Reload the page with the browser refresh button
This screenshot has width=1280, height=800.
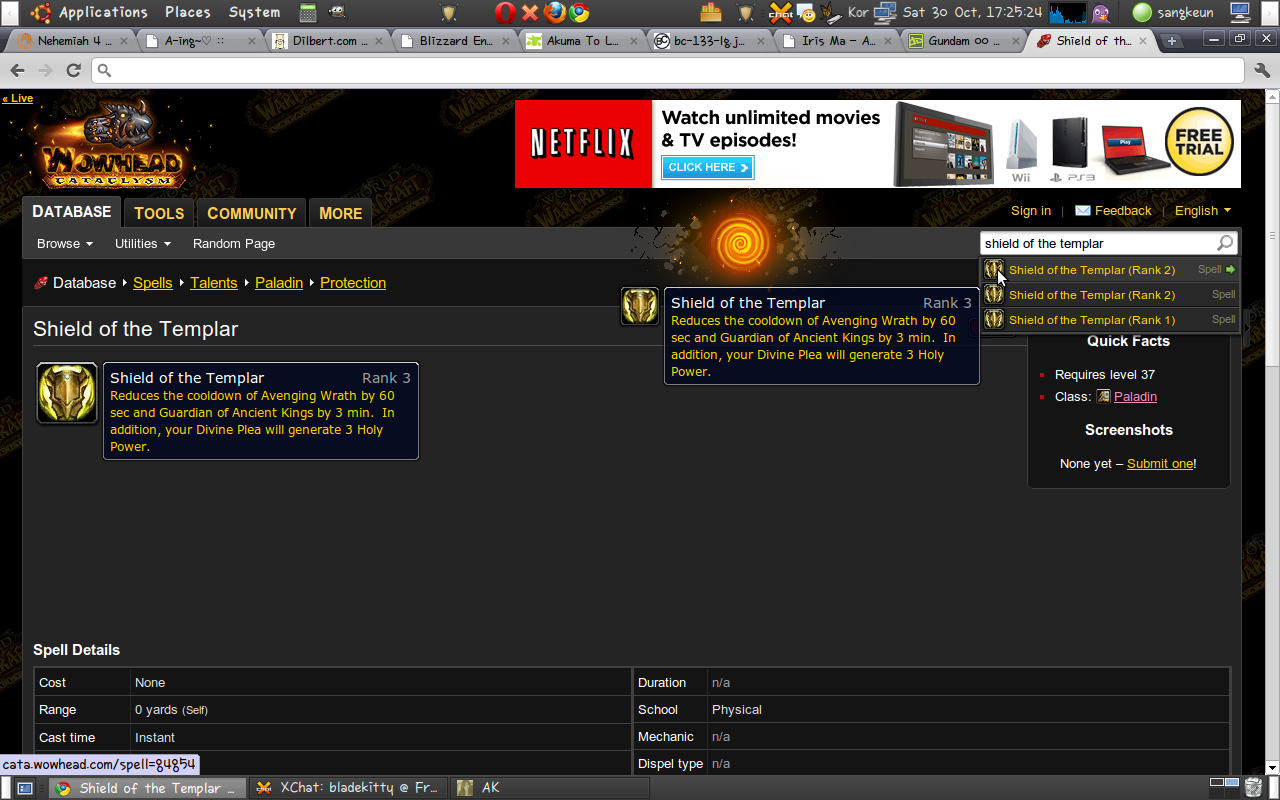(x=73, y=70)
